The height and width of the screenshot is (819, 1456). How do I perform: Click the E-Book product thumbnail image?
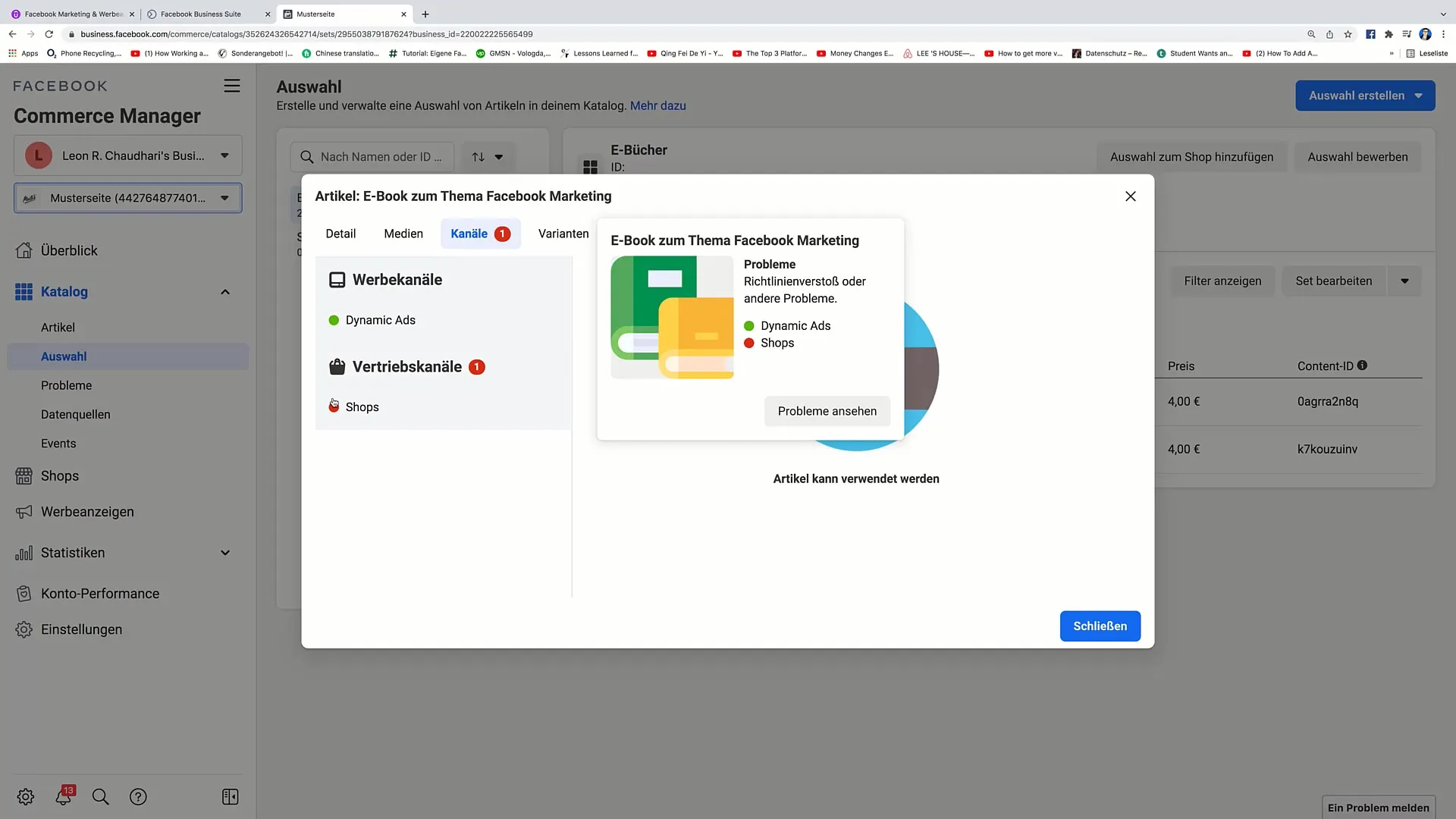pyautogui.click(x=672, y=317)
